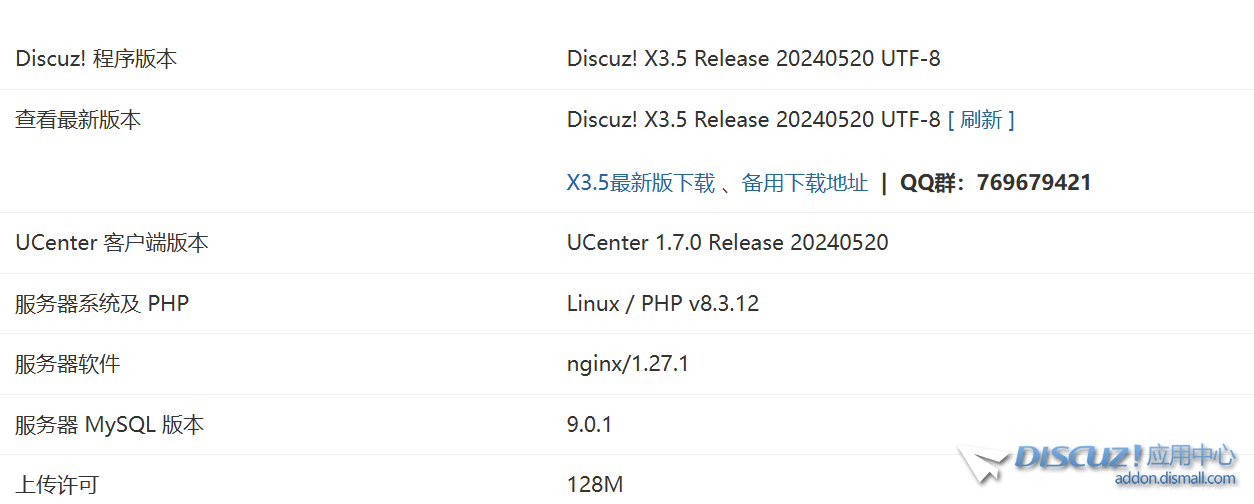Select the 服务器软件 label
Viewport: 1254px width, 504px height.
click(67, 364)
